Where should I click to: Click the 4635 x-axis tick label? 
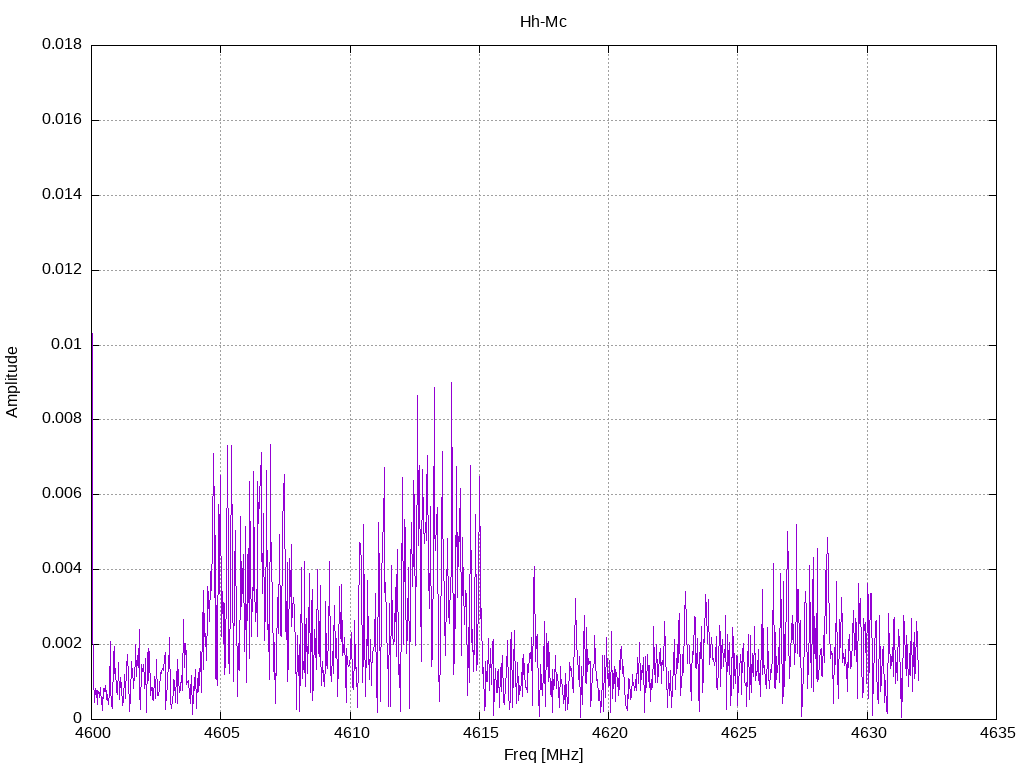tap(996, 733)
